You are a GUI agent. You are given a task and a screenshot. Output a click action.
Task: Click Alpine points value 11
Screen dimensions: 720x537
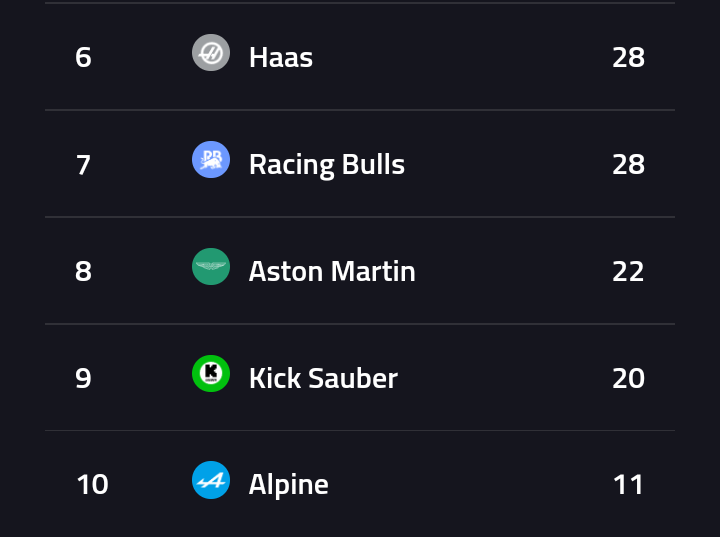pos(628,485)
